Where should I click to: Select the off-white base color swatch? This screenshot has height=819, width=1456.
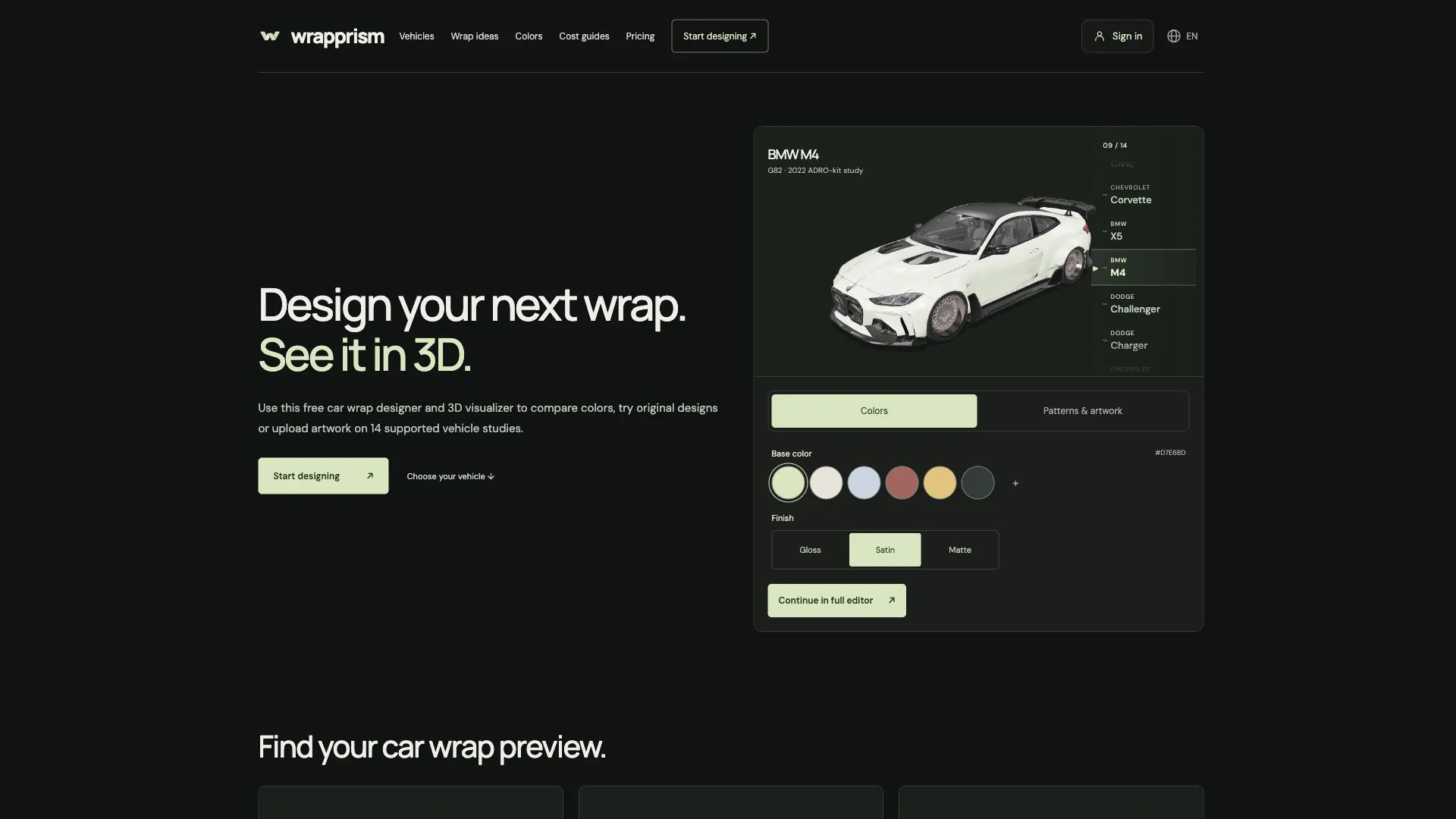[826, 483]
